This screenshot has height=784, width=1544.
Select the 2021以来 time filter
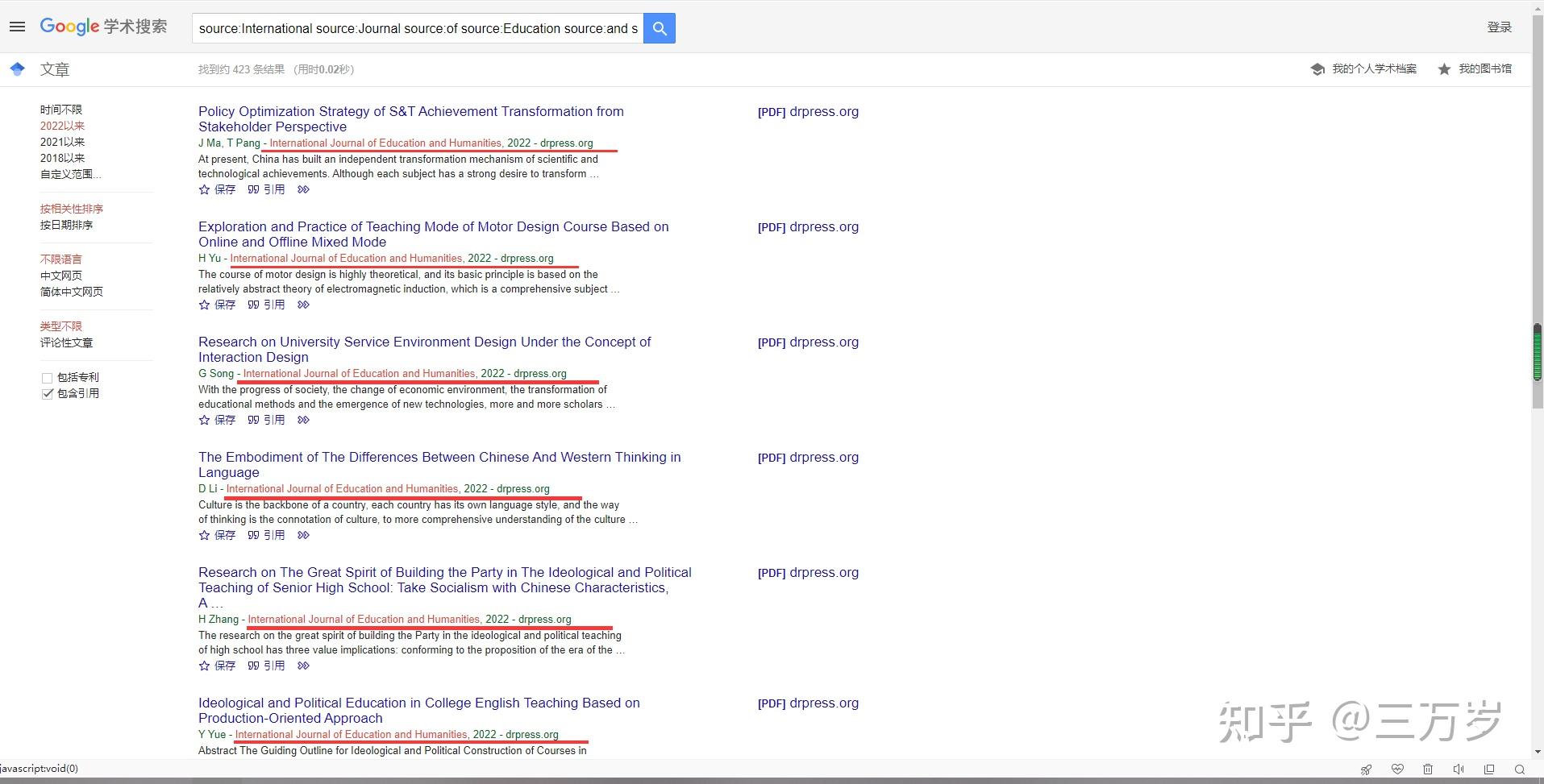pyautogui.click(x=62, y=142)
